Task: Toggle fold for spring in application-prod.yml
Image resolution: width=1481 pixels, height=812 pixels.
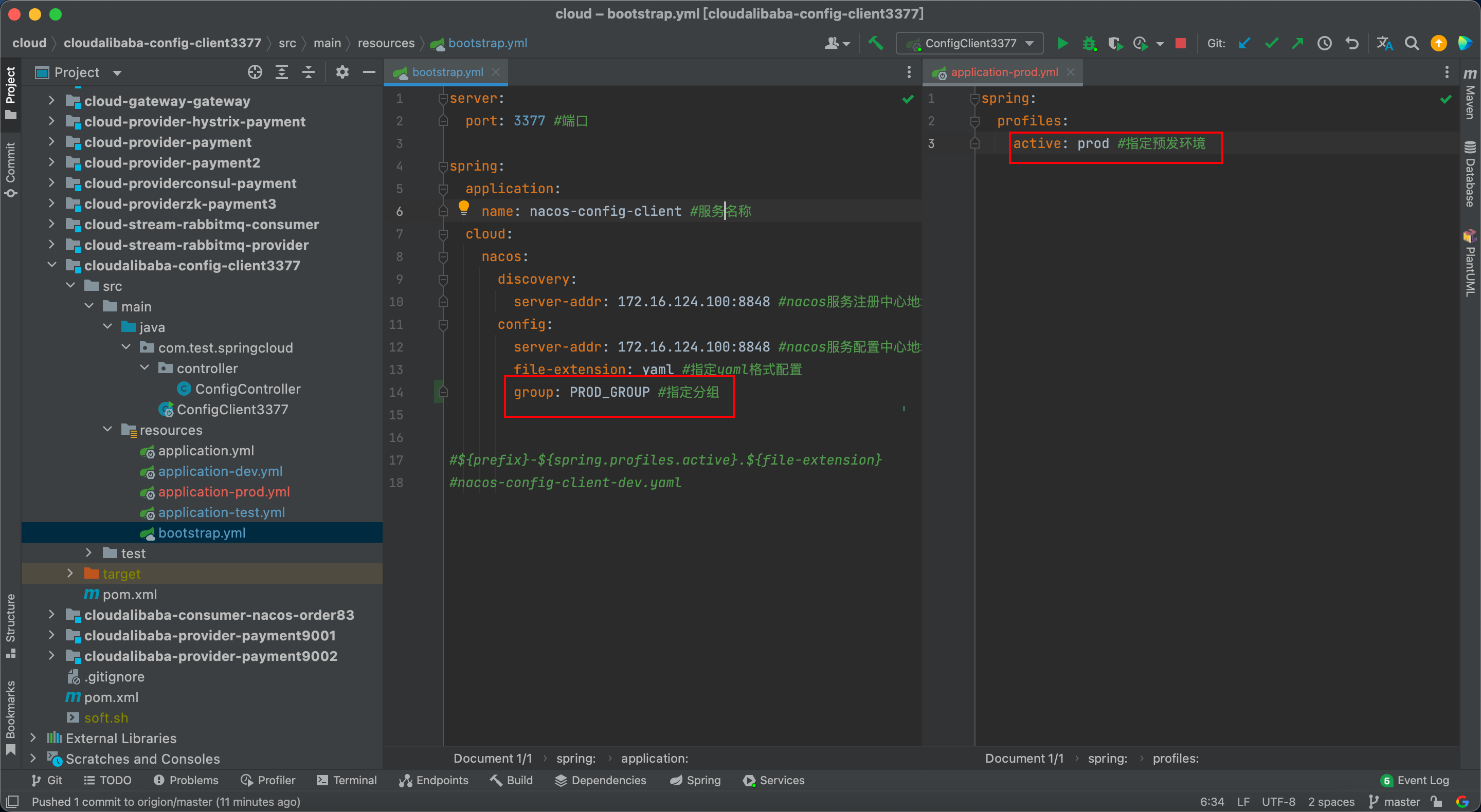Action: click(974, 99)
